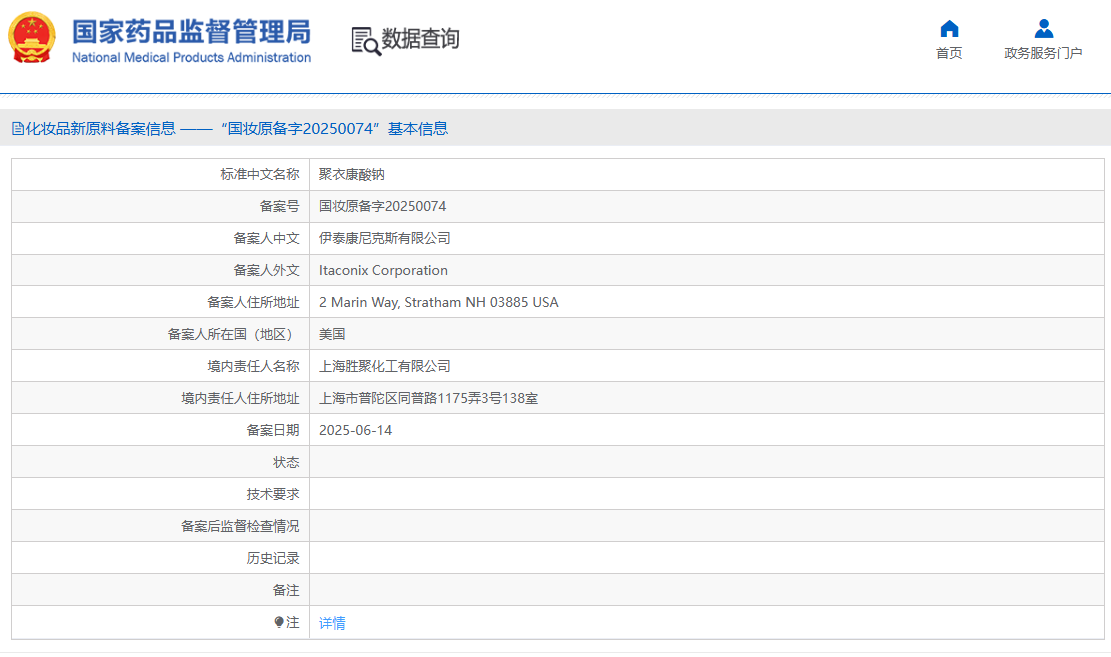
Task: Click the 技术要求 label
Action: click(x=273, y=494)
